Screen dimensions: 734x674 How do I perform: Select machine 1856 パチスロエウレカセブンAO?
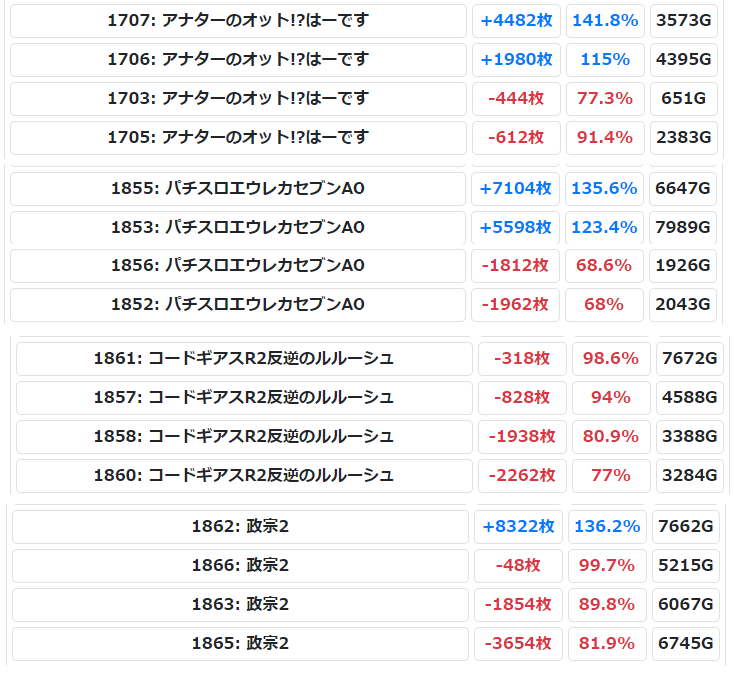pos(238,266)
